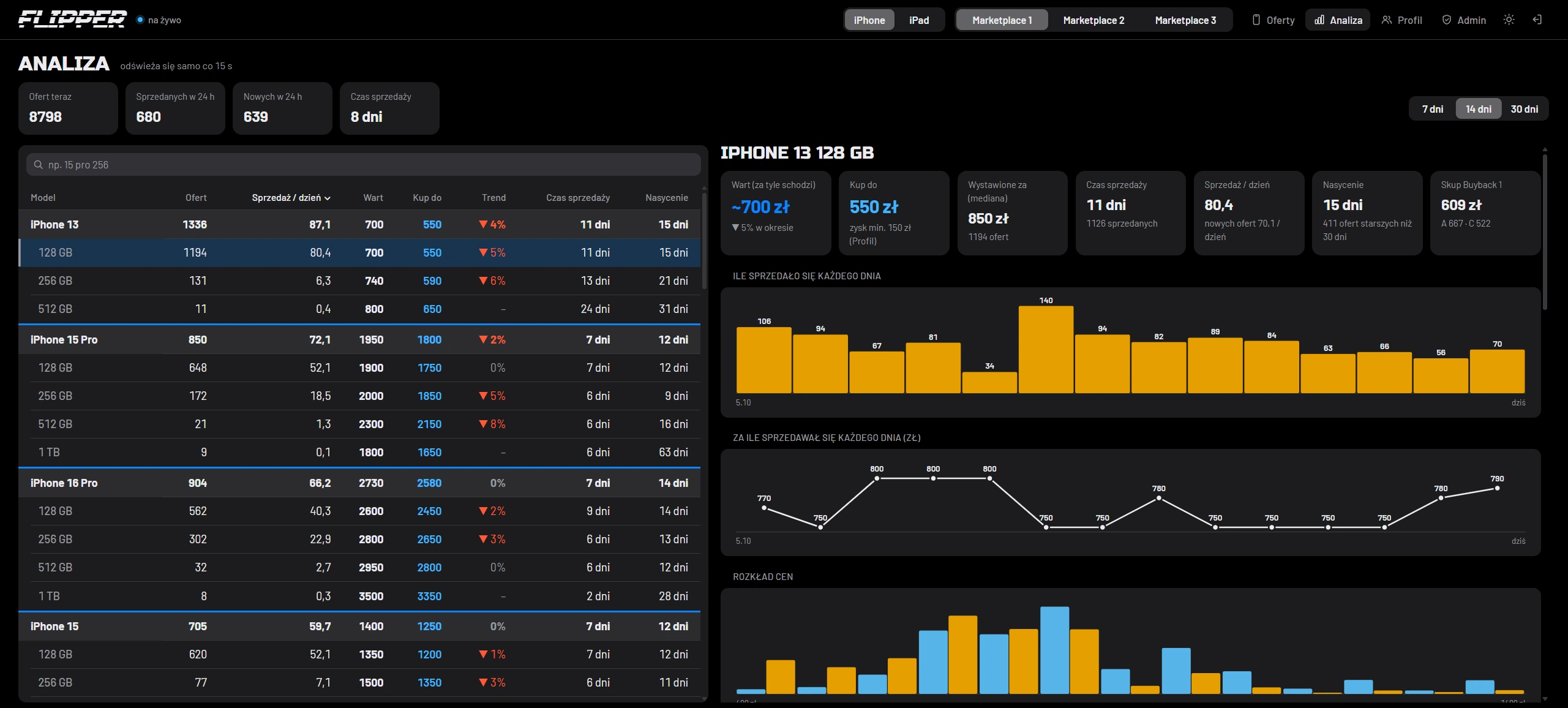The height and width of the screenshot is (708, 1568).
Task: Select iPhone 13 256 GB row
Action: 359,281
